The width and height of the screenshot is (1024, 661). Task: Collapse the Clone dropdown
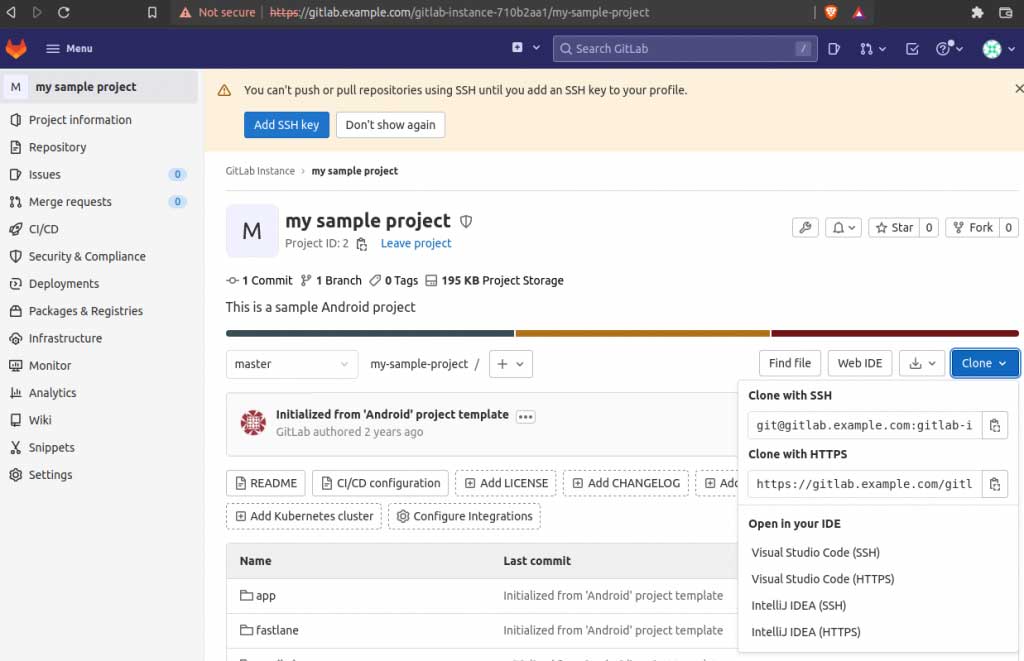tap(984, 363)
